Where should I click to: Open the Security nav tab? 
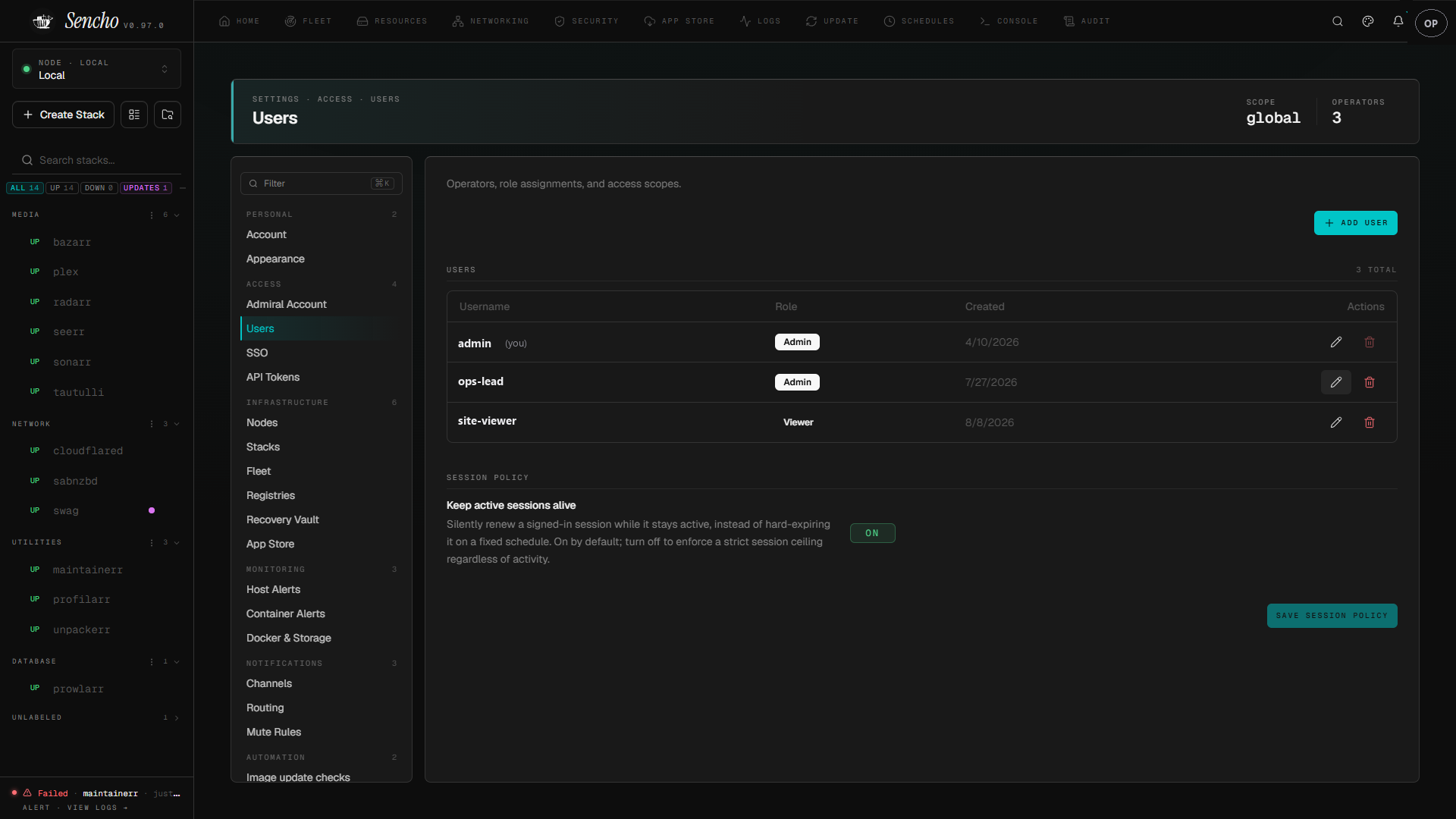[586, 21]
